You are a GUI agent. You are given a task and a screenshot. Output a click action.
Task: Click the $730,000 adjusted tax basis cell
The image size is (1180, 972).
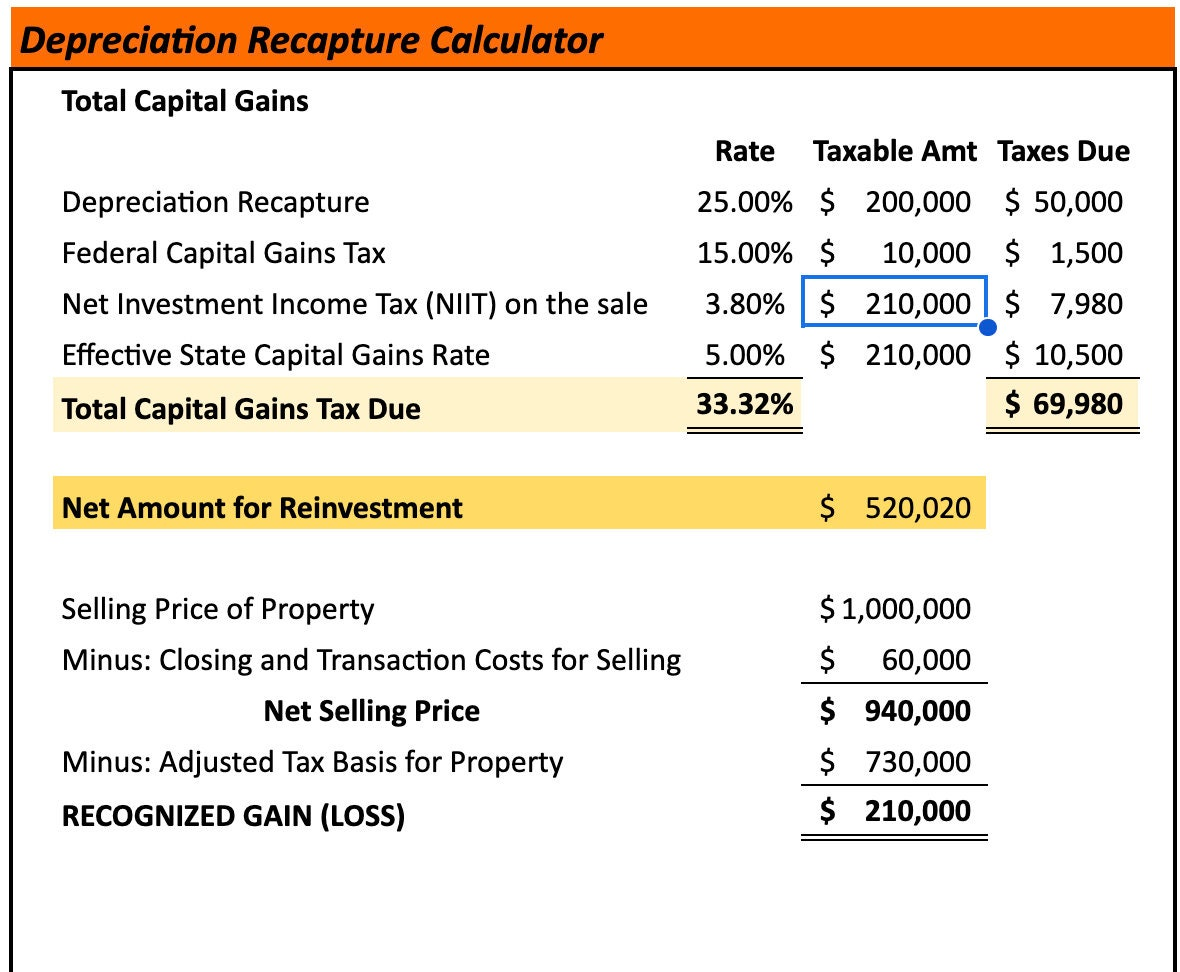895,762
